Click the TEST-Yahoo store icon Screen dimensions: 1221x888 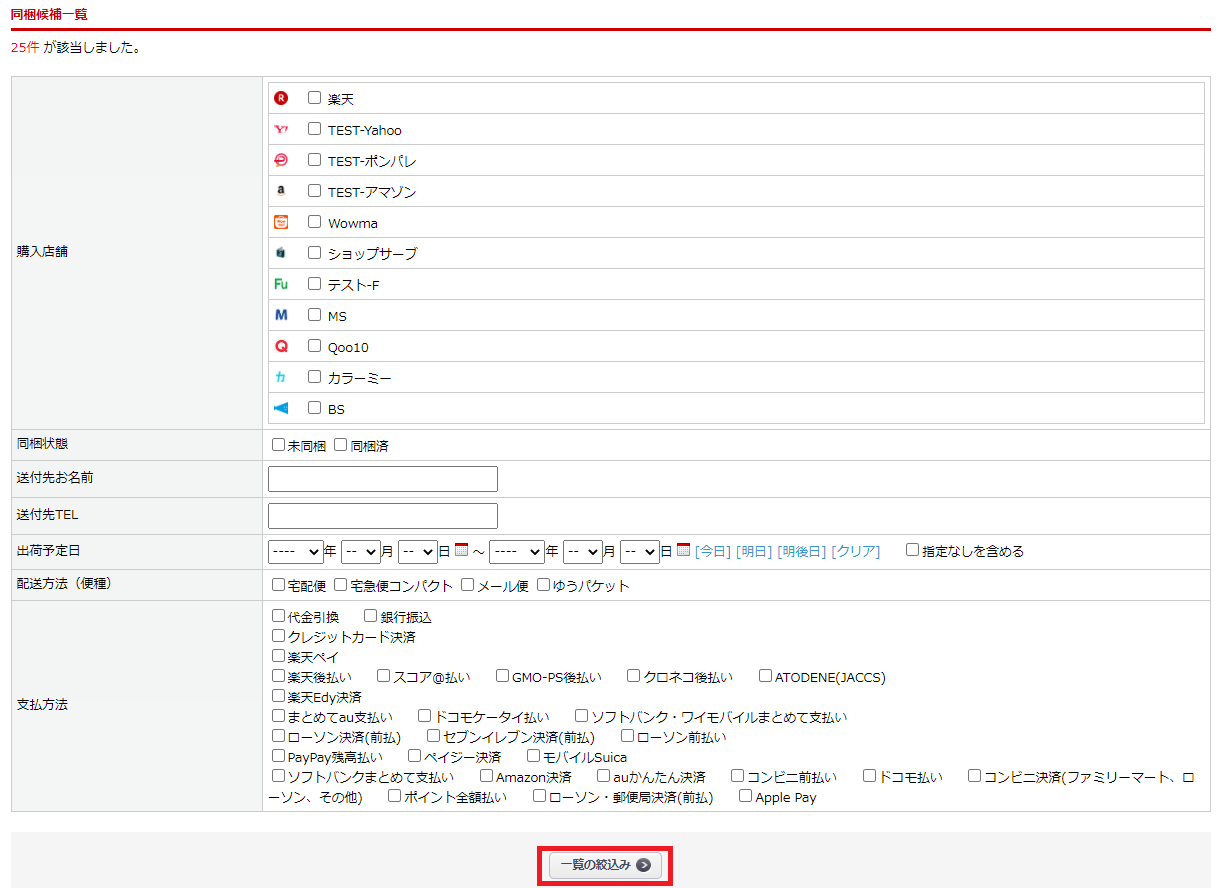click(281, 129)
